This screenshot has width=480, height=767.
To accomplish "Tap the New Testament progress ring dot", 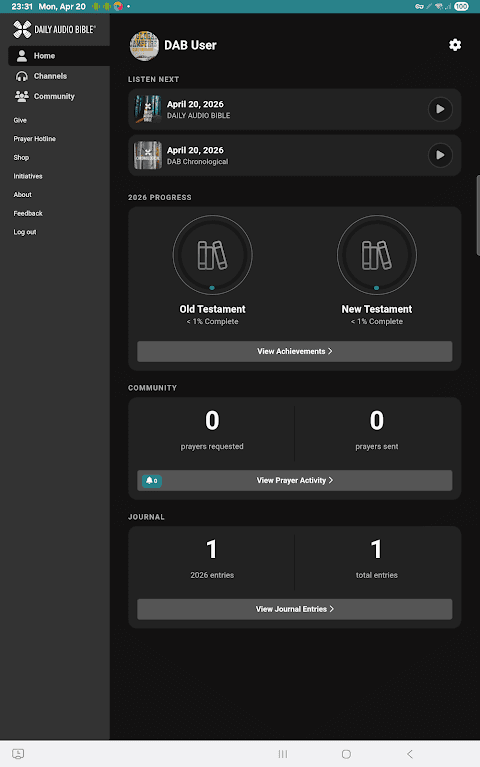I will (x=376, y=288).
